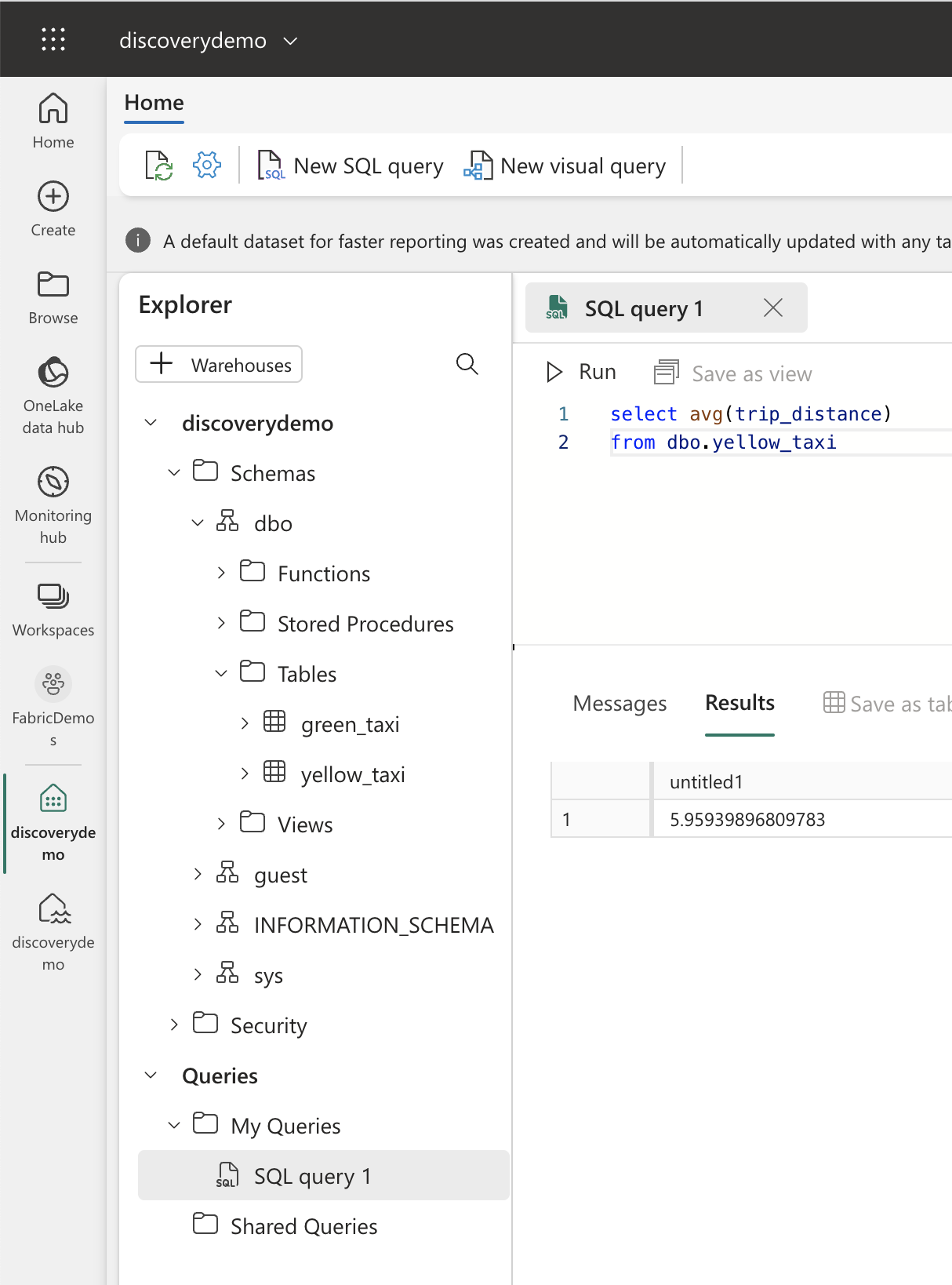The height and width of the screenshot is (1285, 952).
Task: Collapse the Queries section
Action: (x=151, y=1076)
